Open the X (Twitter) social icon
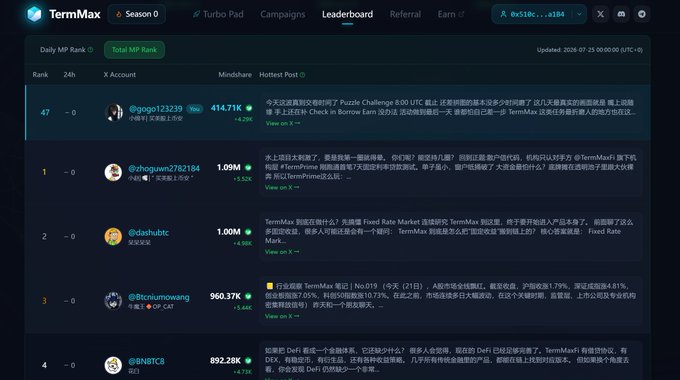 point(600,14)
